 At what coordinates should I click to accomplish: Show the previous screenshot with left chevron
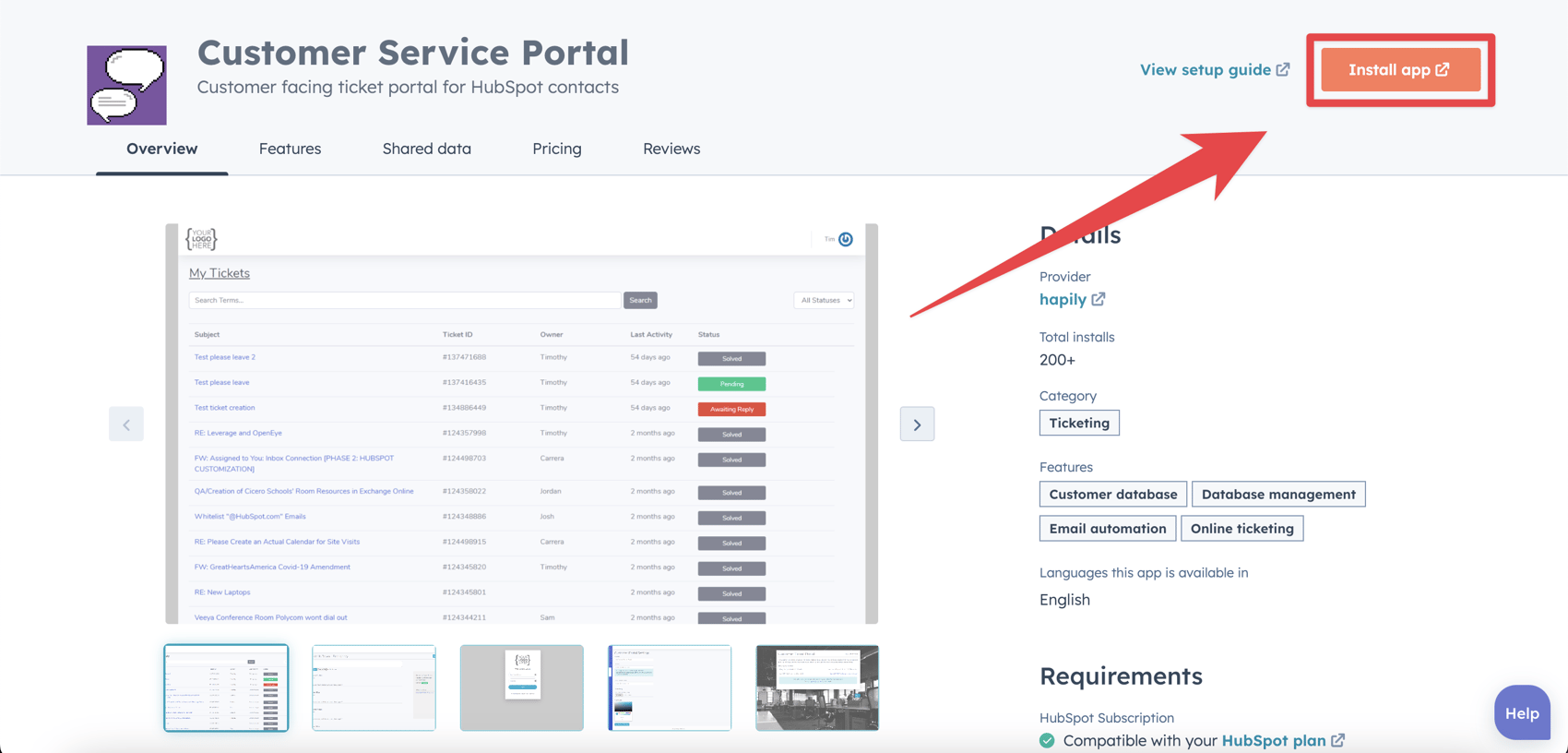coord(126,424)
